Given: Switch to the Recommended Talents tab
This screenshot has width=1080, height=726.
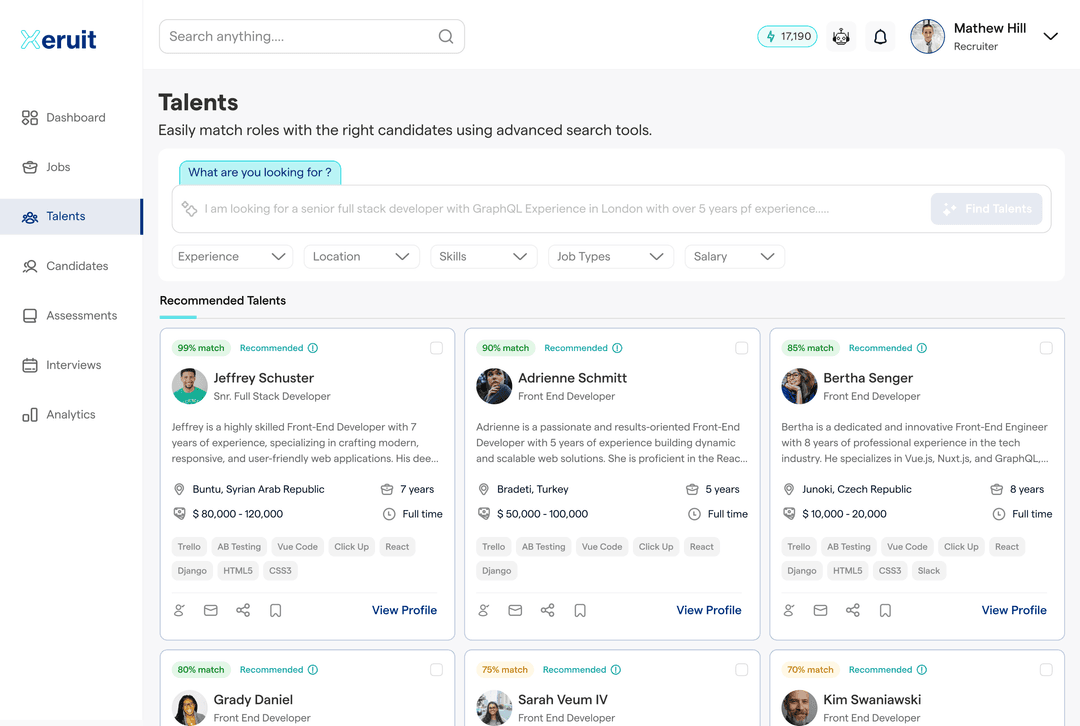Looking at the screenshot, I should coord(223,301).
